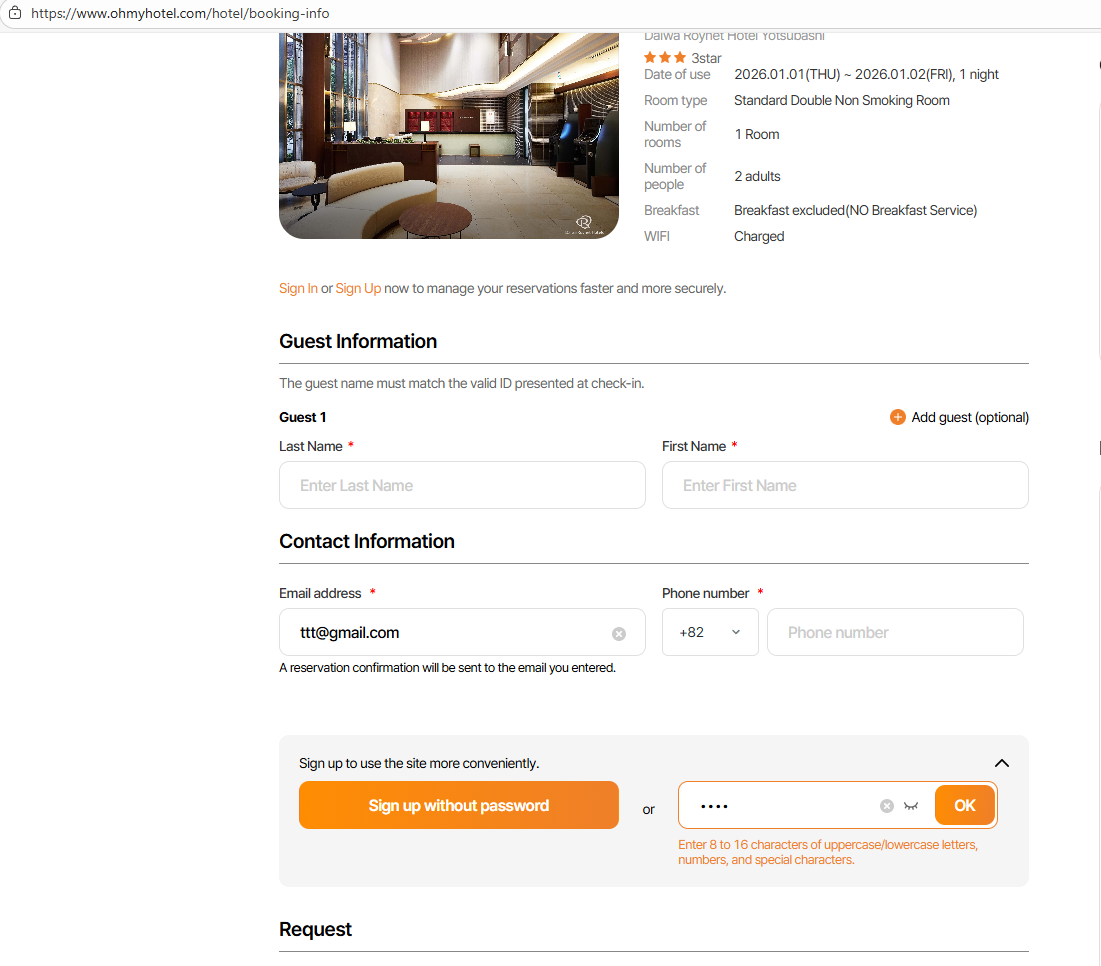Viewport: 1101px width, 966px height.
Task: Click the orange plus icon beside Add guest
Action: pos(898,417)
